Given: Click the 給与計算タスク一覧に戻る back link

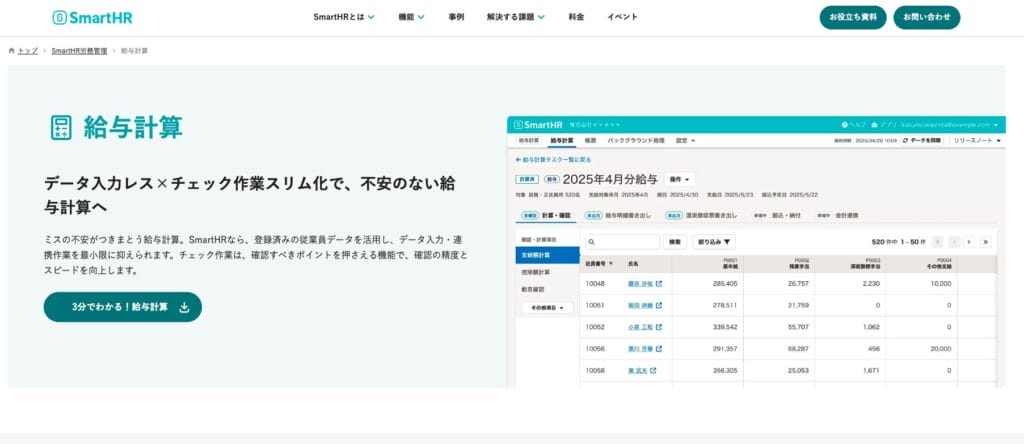Looking at the screenshot, I should [x=554, y=159].
